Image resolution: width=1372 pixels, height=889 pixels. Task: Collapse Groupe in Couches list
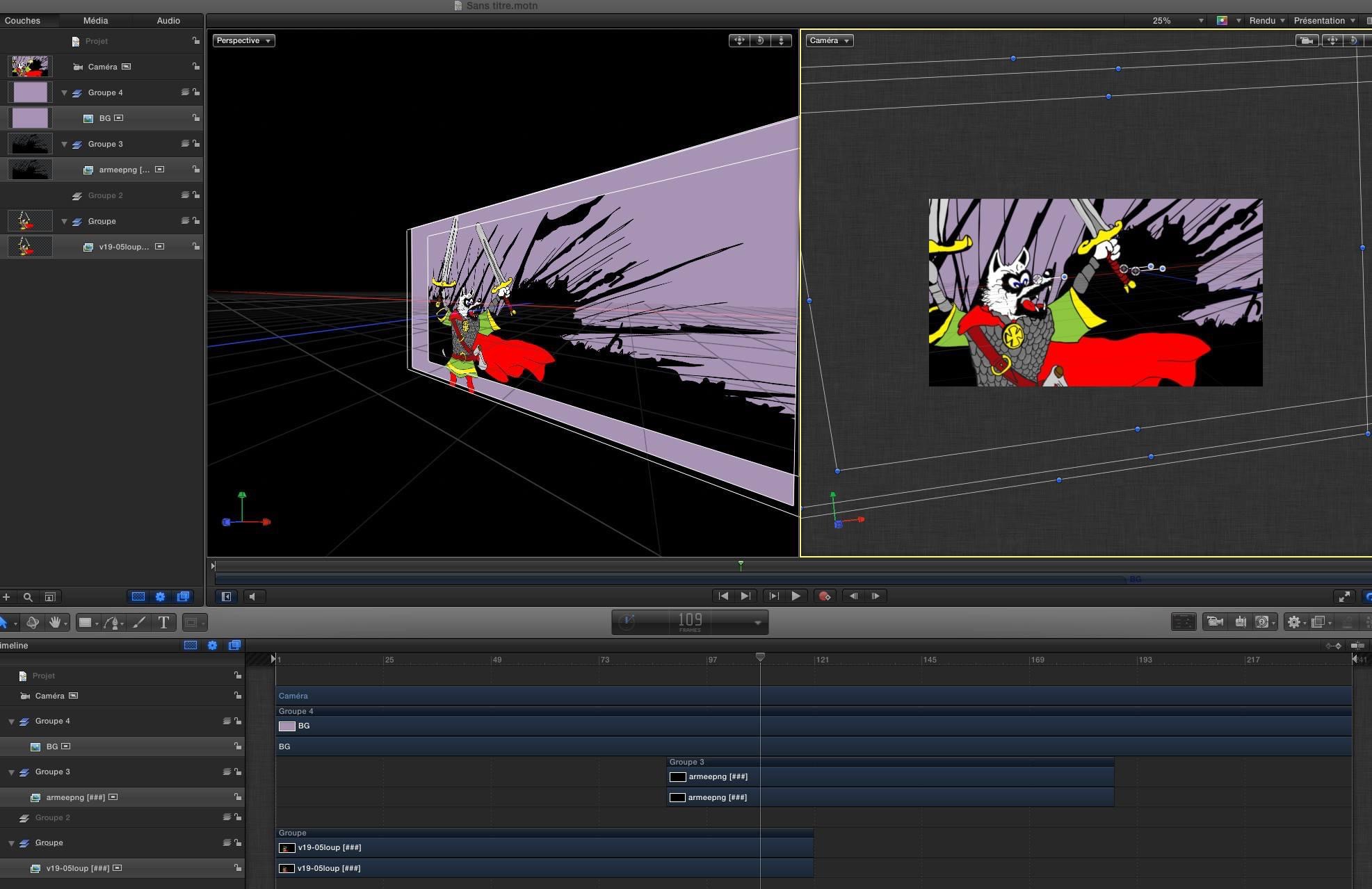[64, 221]
